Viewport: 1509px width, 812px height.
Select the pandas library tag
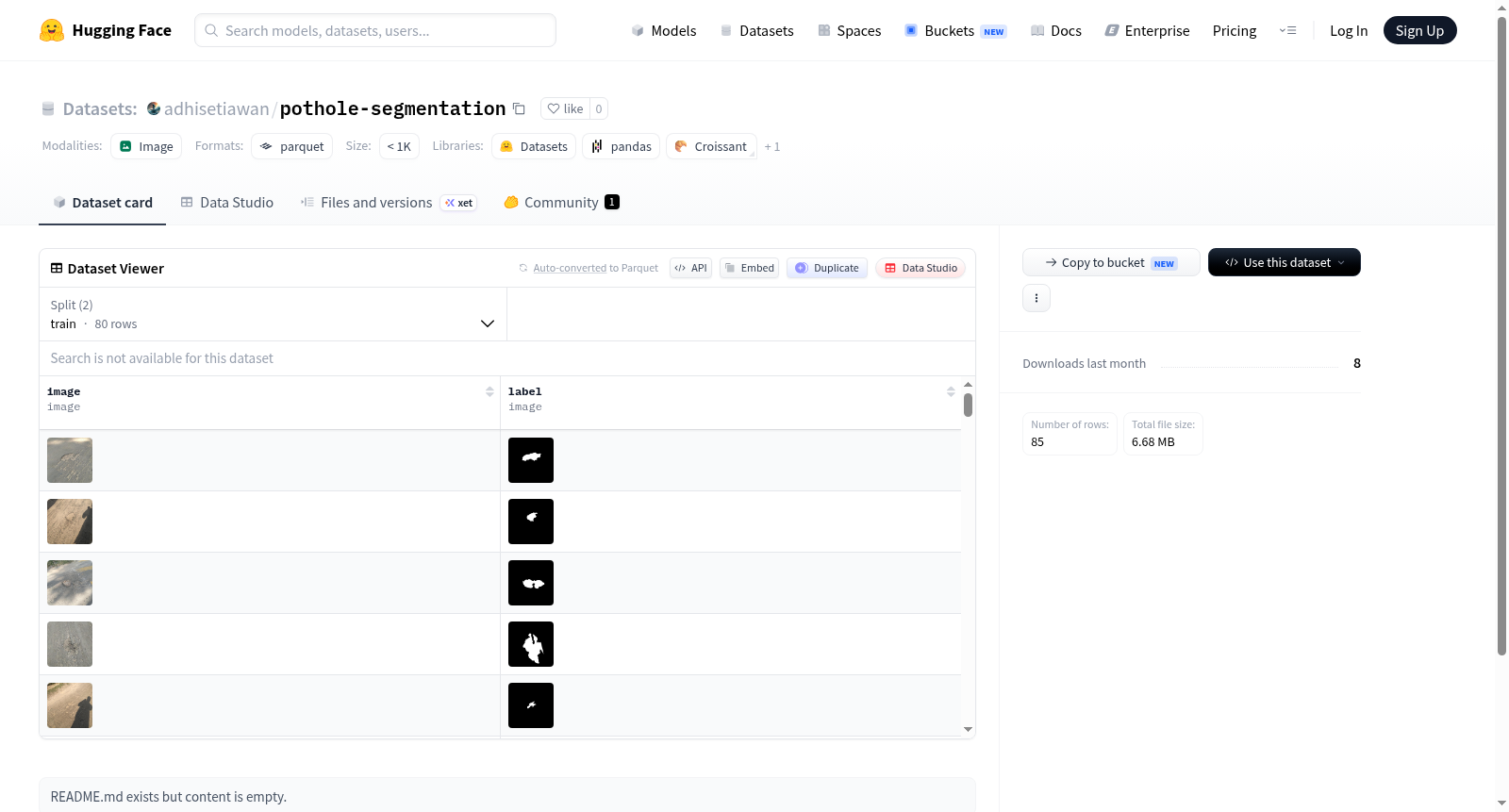click(622, 146)
